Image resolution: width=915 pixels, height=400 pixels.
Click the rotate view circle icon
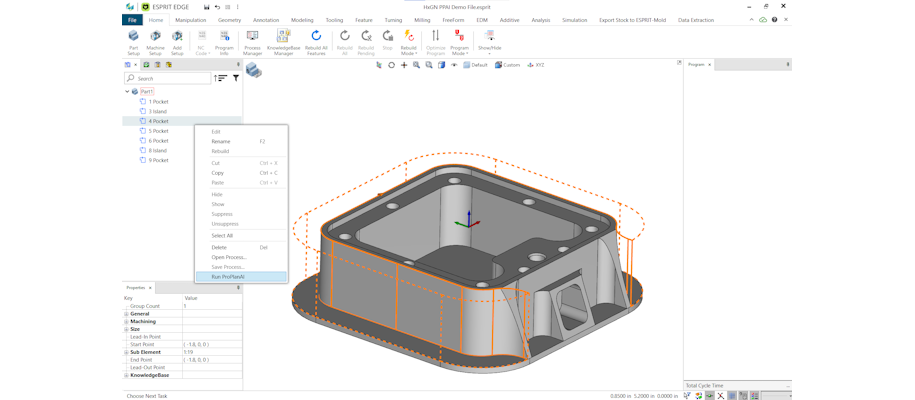coord(392,65)
